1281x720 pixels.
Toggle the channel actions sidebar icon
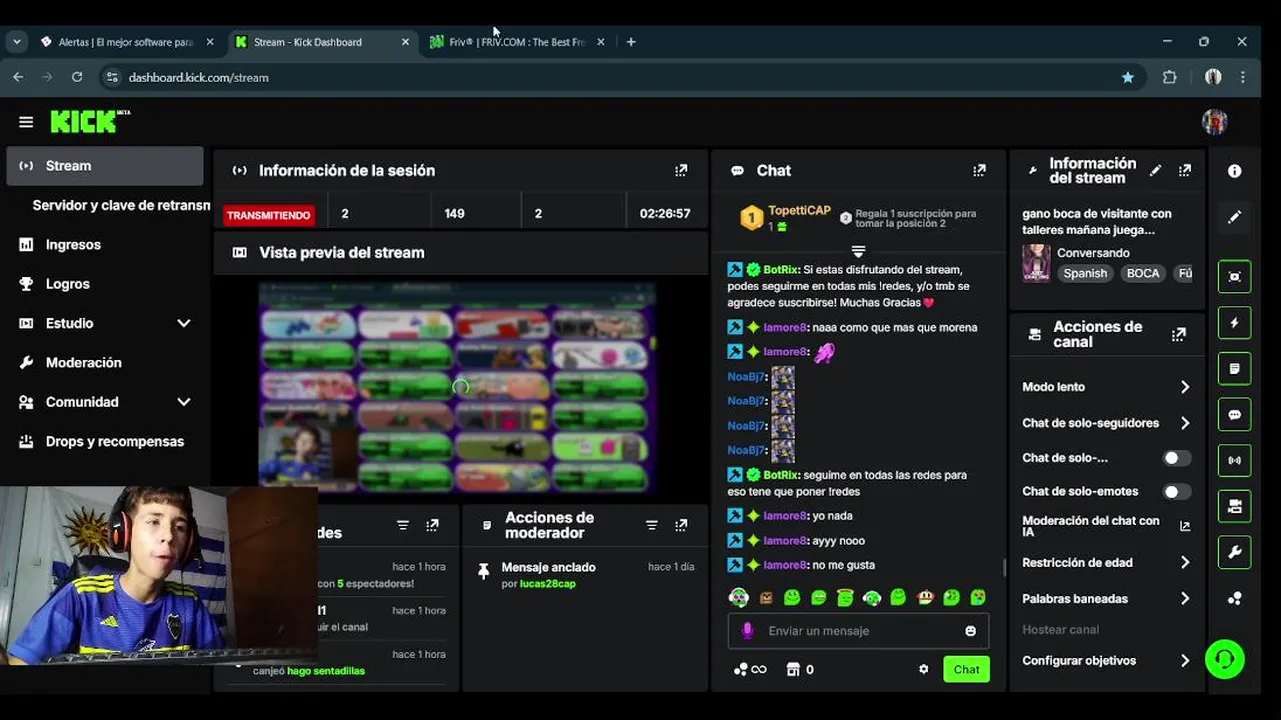click(1235, 507)
